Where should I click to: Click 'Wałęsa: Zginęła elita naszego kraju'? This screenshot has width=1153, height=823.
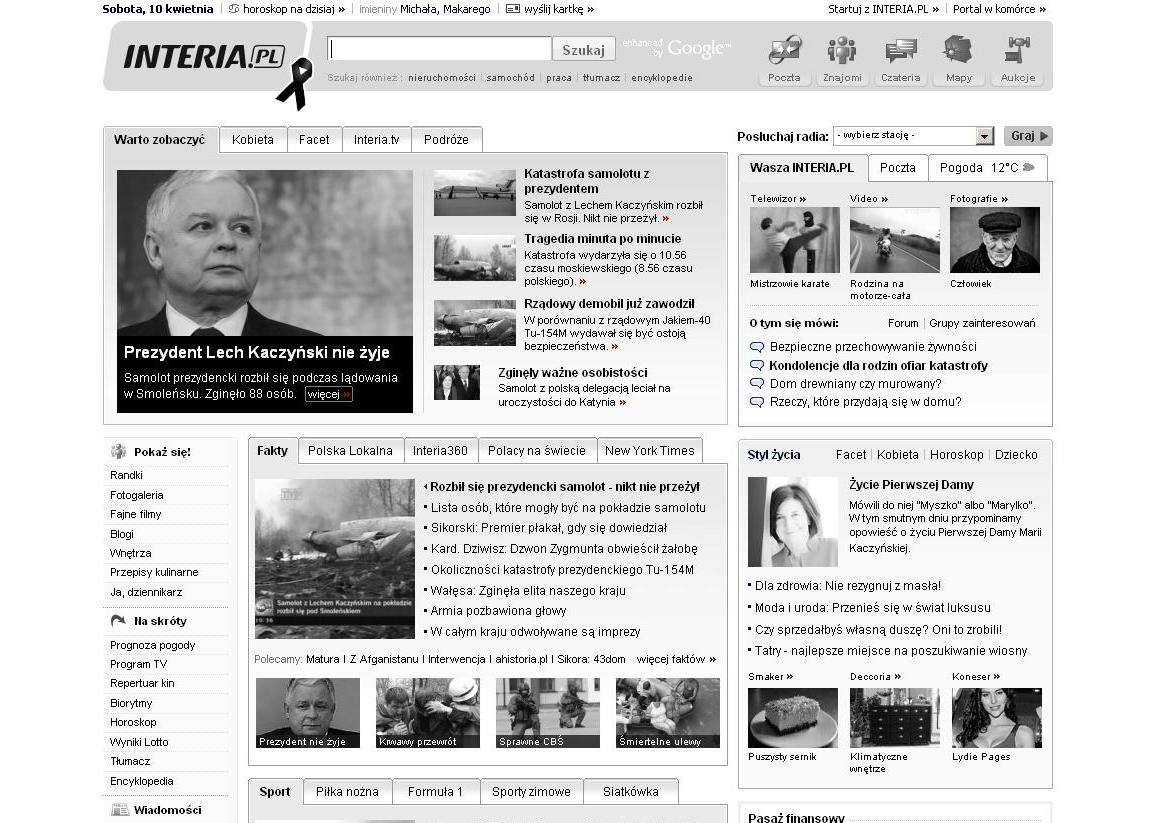pos(528,590)
